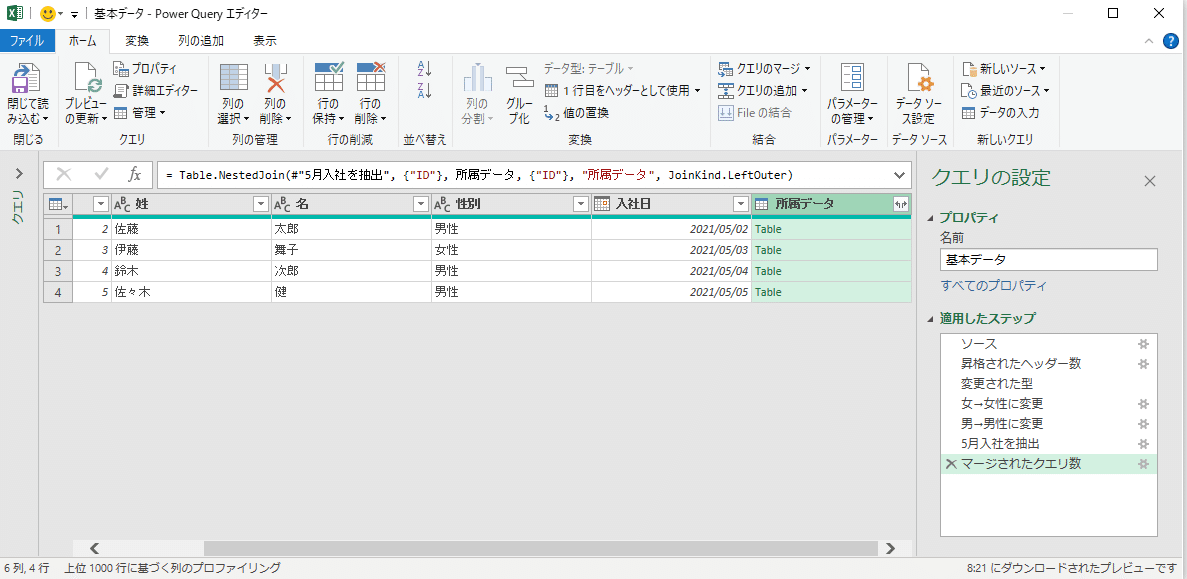Sort descending with the Z-A icon

pos(424,91)
